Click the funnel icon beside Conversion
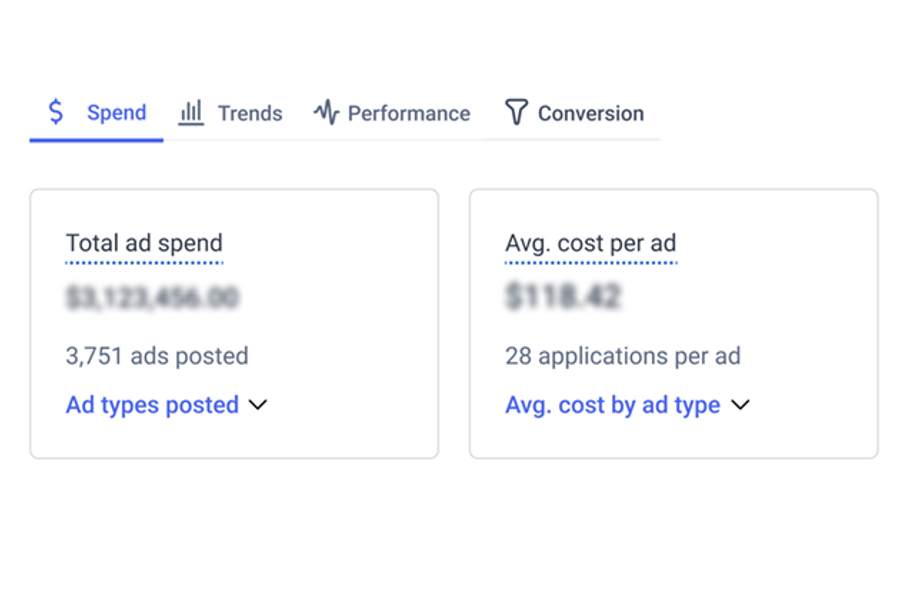 (516, 112)
